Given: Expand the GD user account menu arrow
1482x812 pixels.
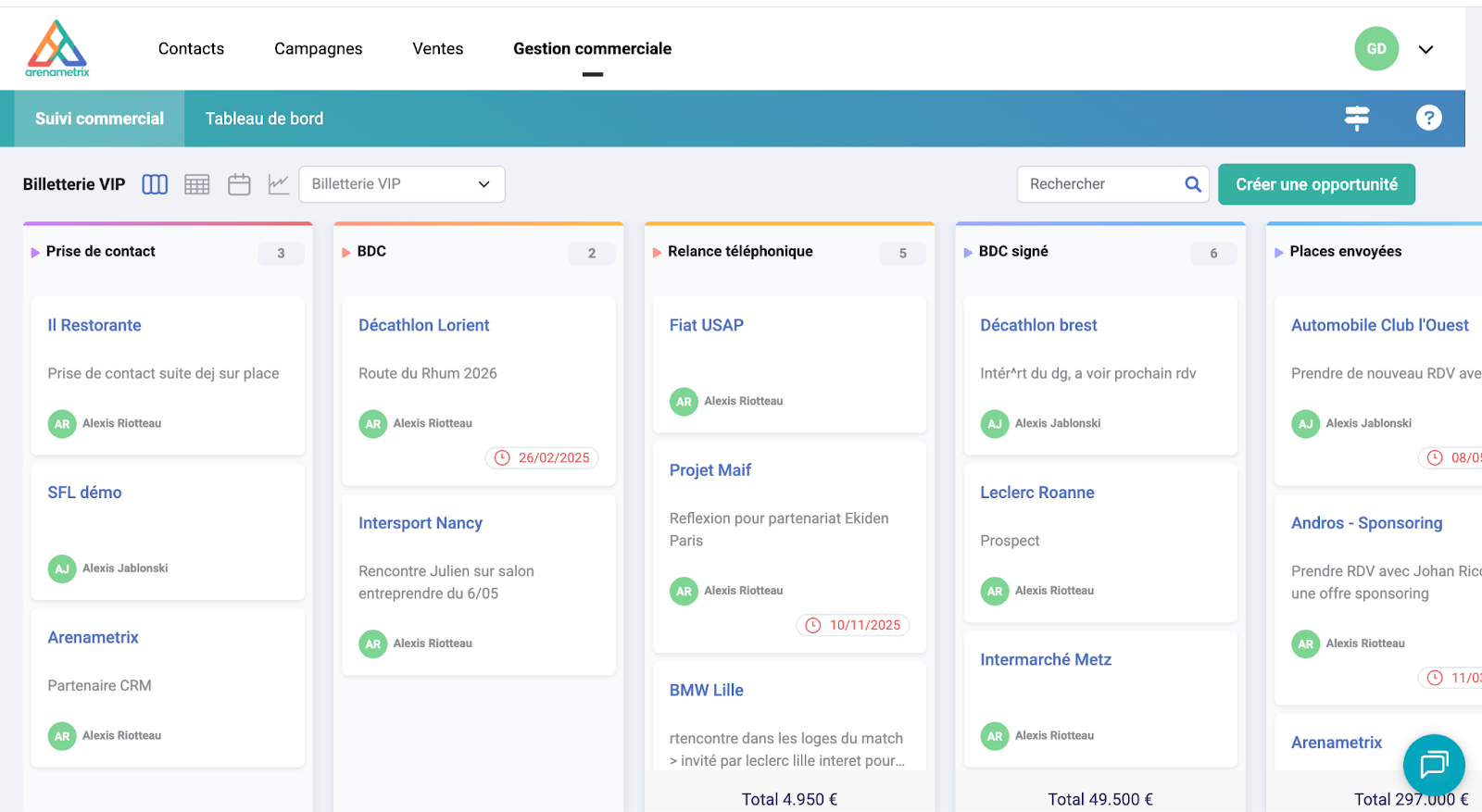Looking at the screenshot, I should point(1425,49).
